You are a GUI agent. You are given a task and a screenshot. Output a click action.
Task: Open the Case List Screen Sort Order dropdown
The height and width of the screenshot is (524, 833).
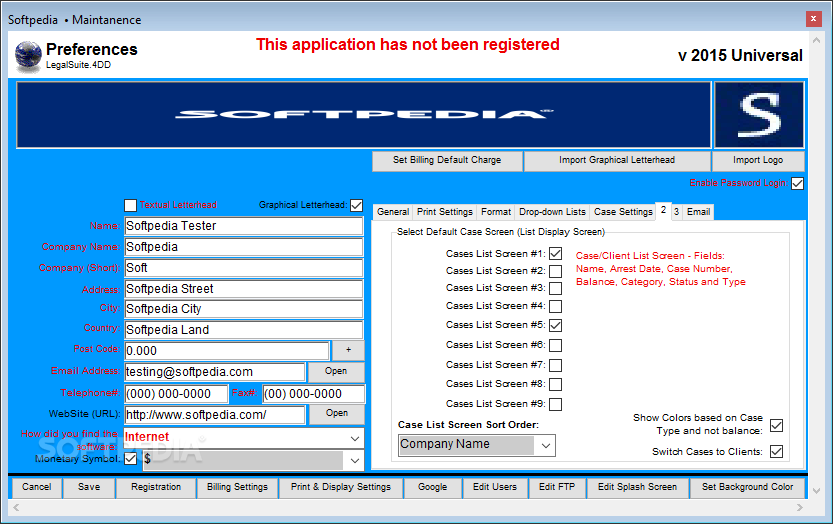point(546,445)
